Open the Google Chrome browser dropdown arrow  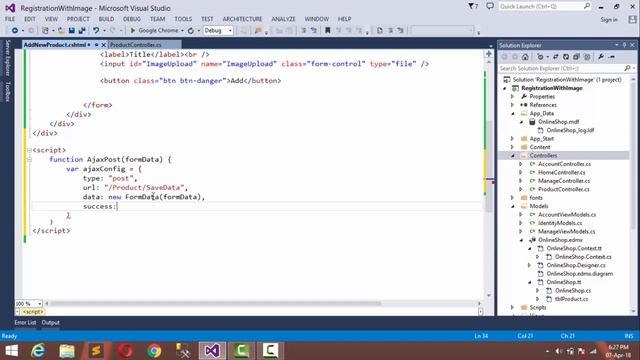(x=182, y=31)
